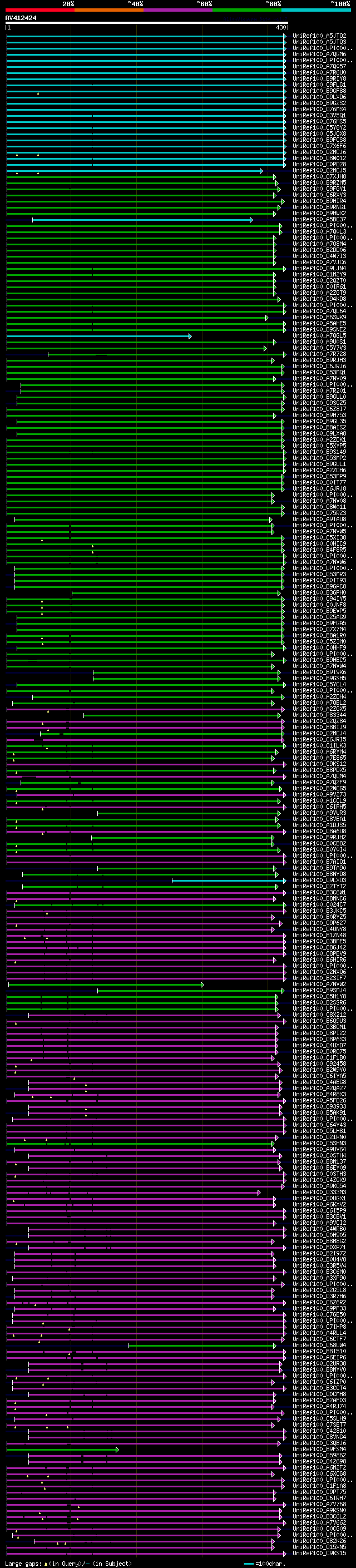The width and height of the screenshot is (356, 1568).
Task: Select the UniRef100_Q8W012 label
Action: click(x=319, y=159)
